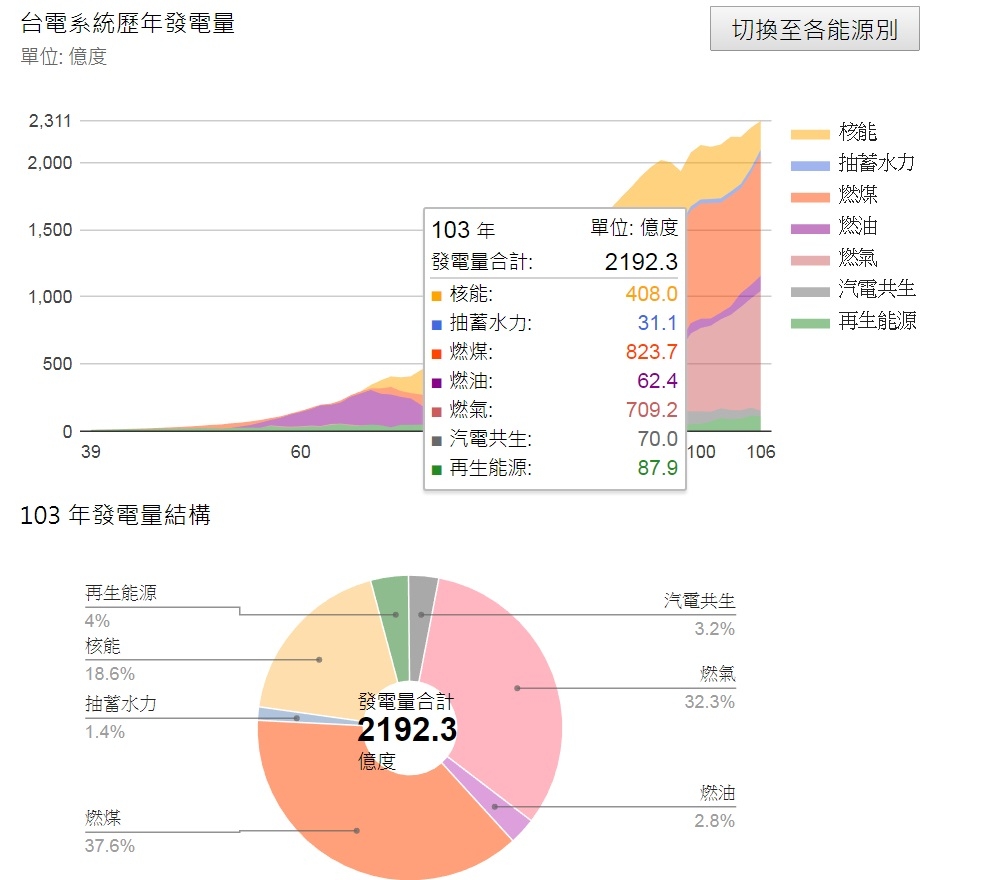
Task: Click the tooltip 汽電共生 70.0 value
Action: point(658,438)
